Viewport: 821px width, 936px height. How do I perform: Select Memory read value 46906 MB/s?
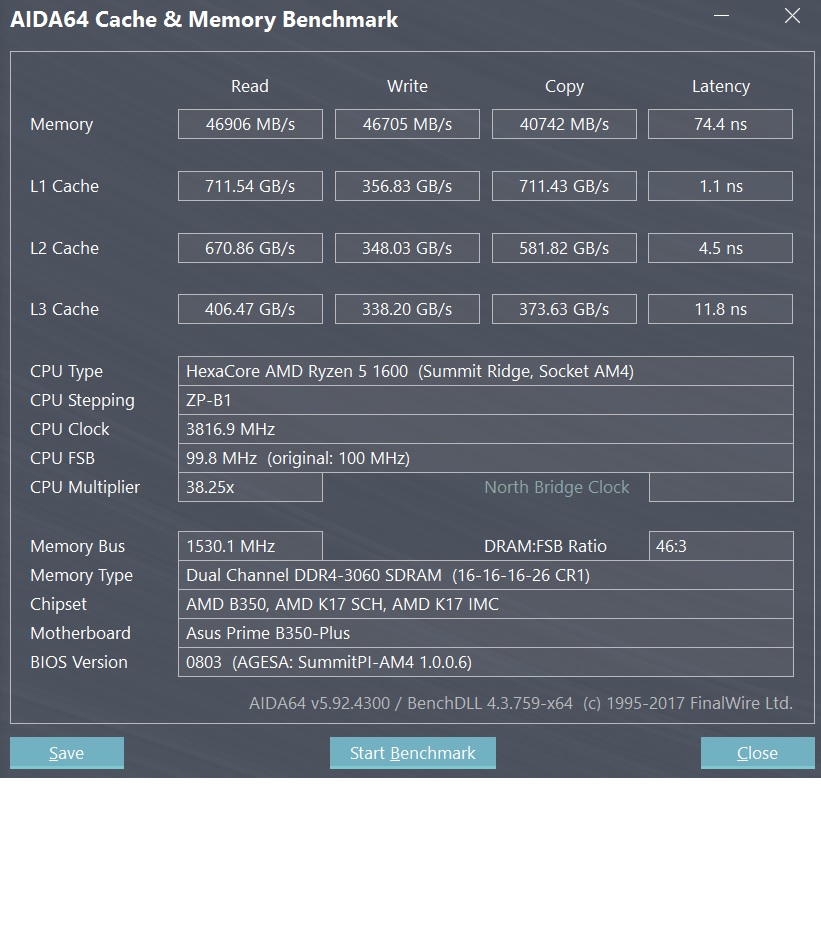pyautogui.click(x=250, y=124)
